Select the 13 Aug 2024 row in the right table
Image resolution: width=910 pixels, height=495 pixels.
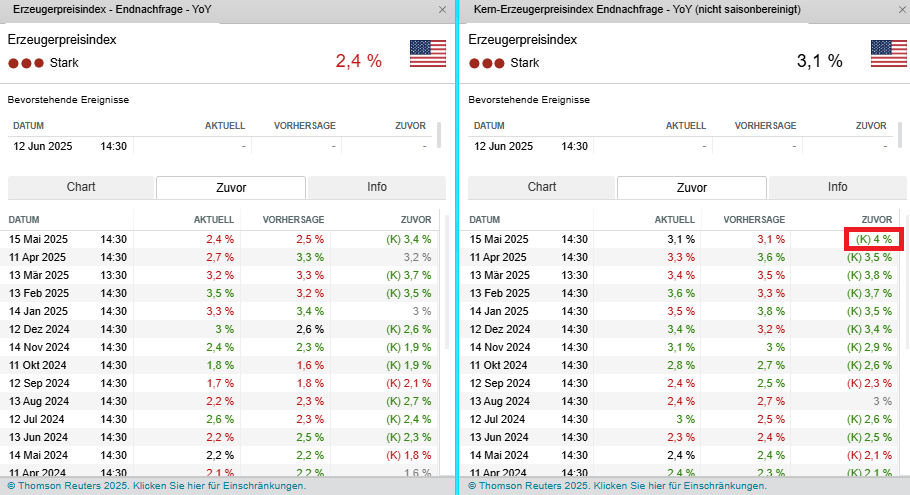[681, 401]
